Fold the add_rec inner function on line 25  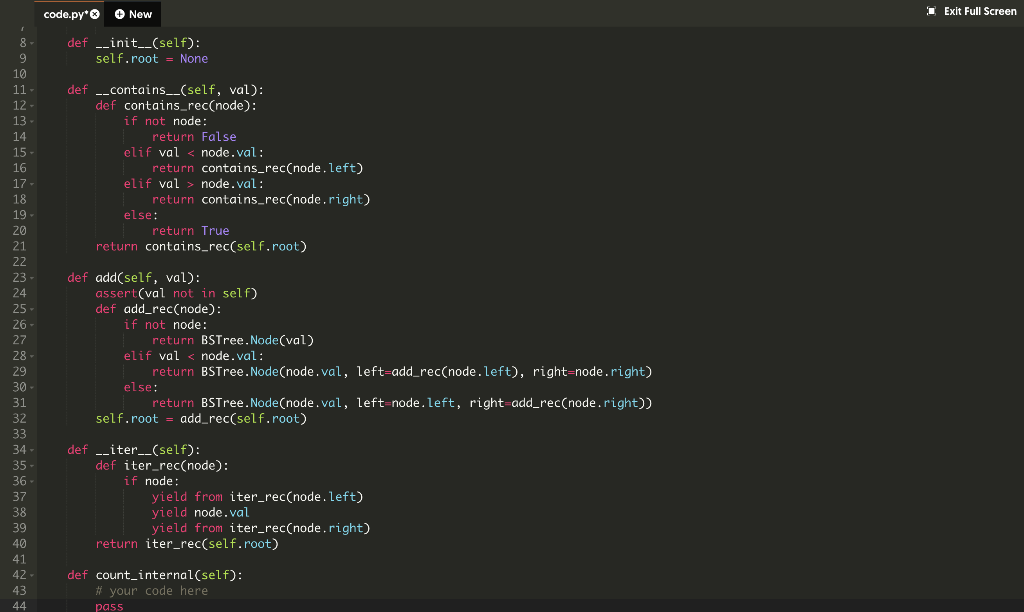pyautogui.click(x=30, y=308)
